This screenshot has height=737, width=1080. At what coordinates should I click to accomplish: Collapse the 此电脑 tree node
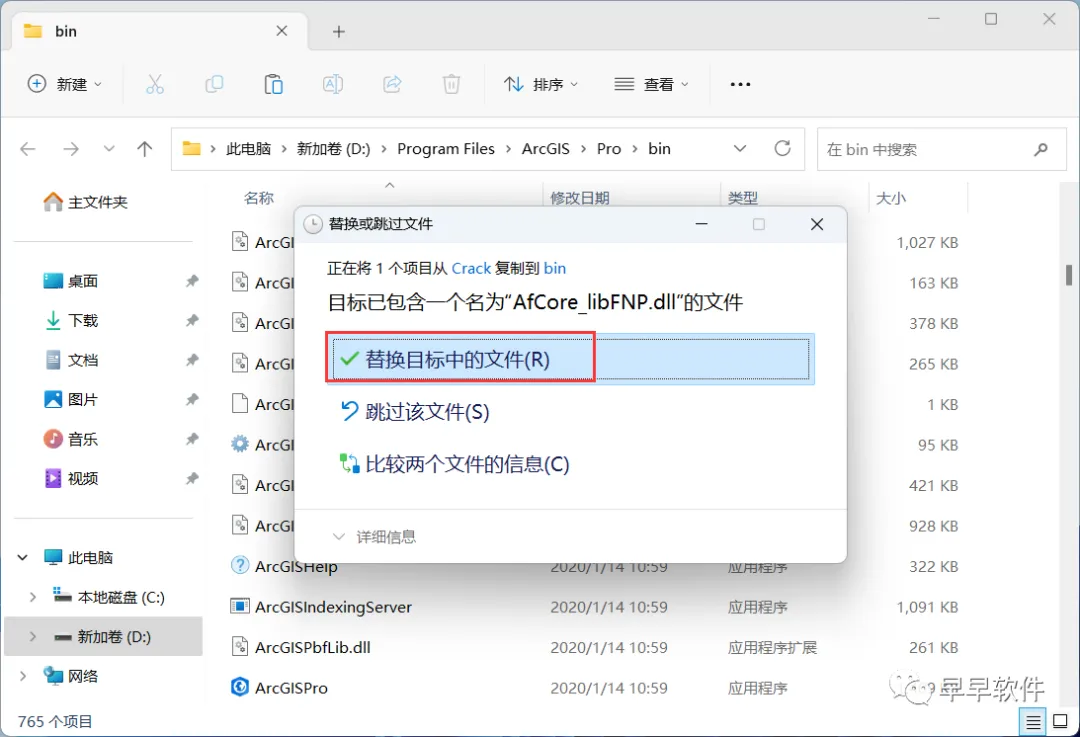pos(23,557)
